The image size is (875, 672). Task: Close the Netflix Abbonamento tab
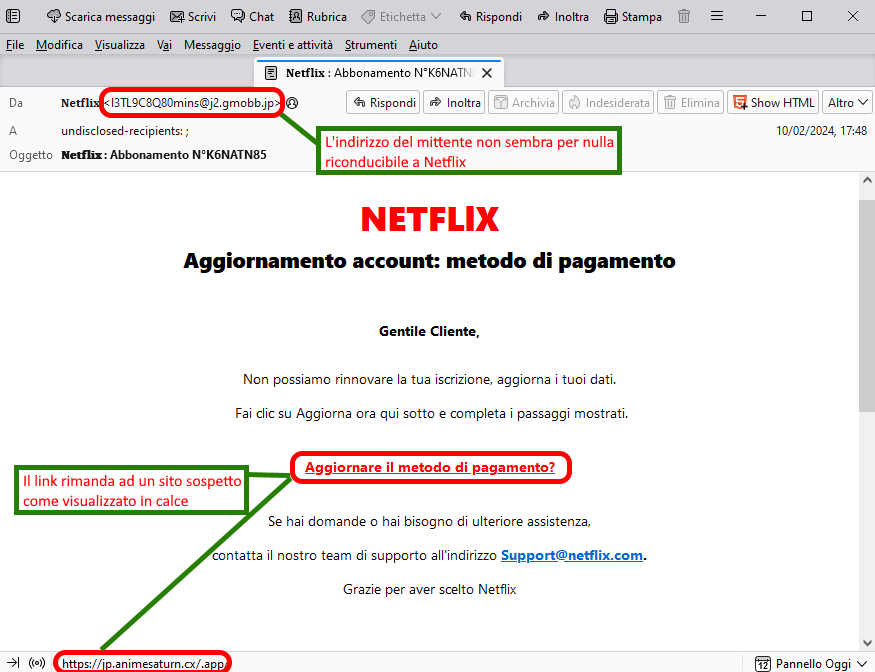pos(487,73)
